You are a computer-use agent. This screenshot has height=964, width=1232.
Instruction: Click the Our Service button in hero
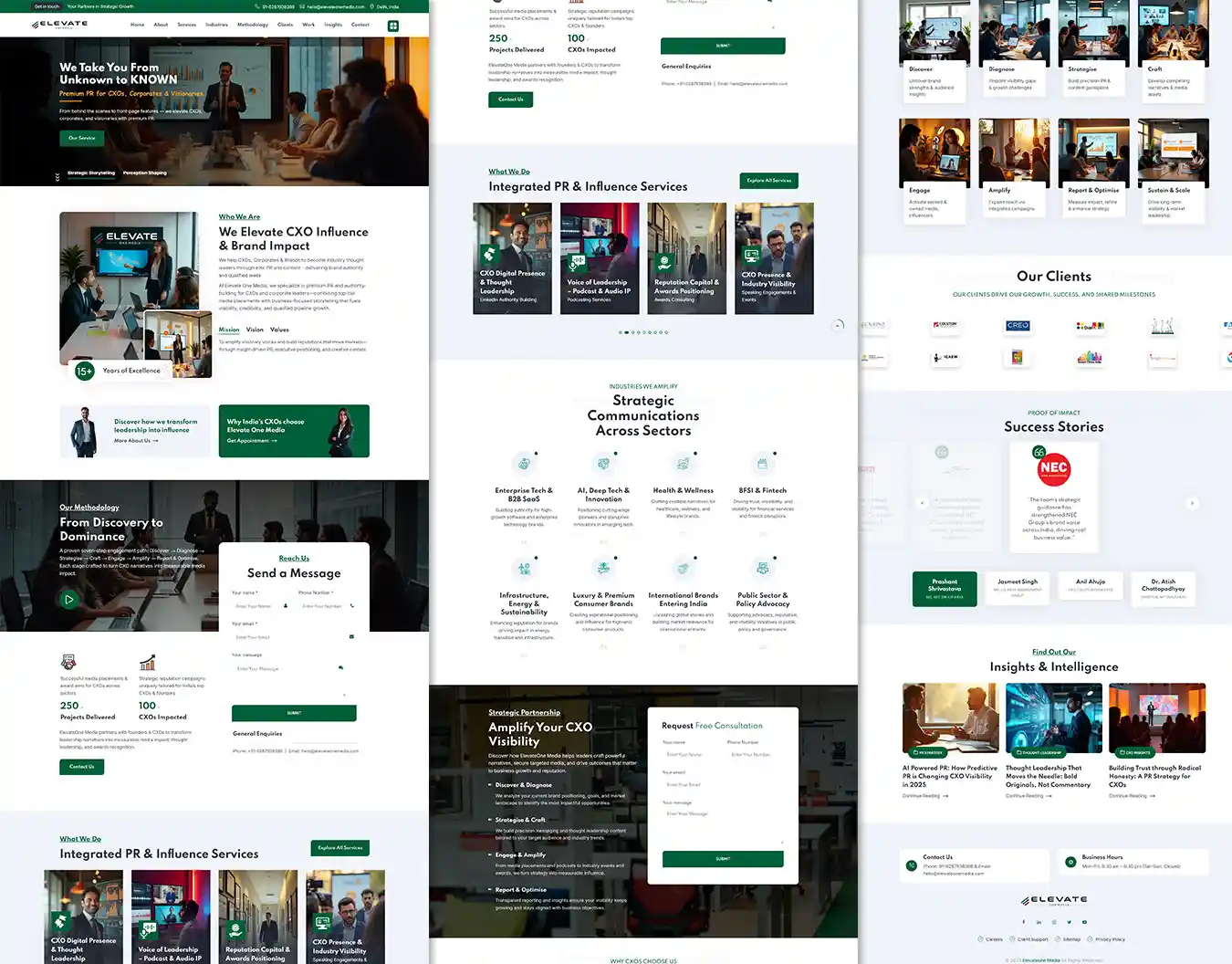click(x=81, y=138)
